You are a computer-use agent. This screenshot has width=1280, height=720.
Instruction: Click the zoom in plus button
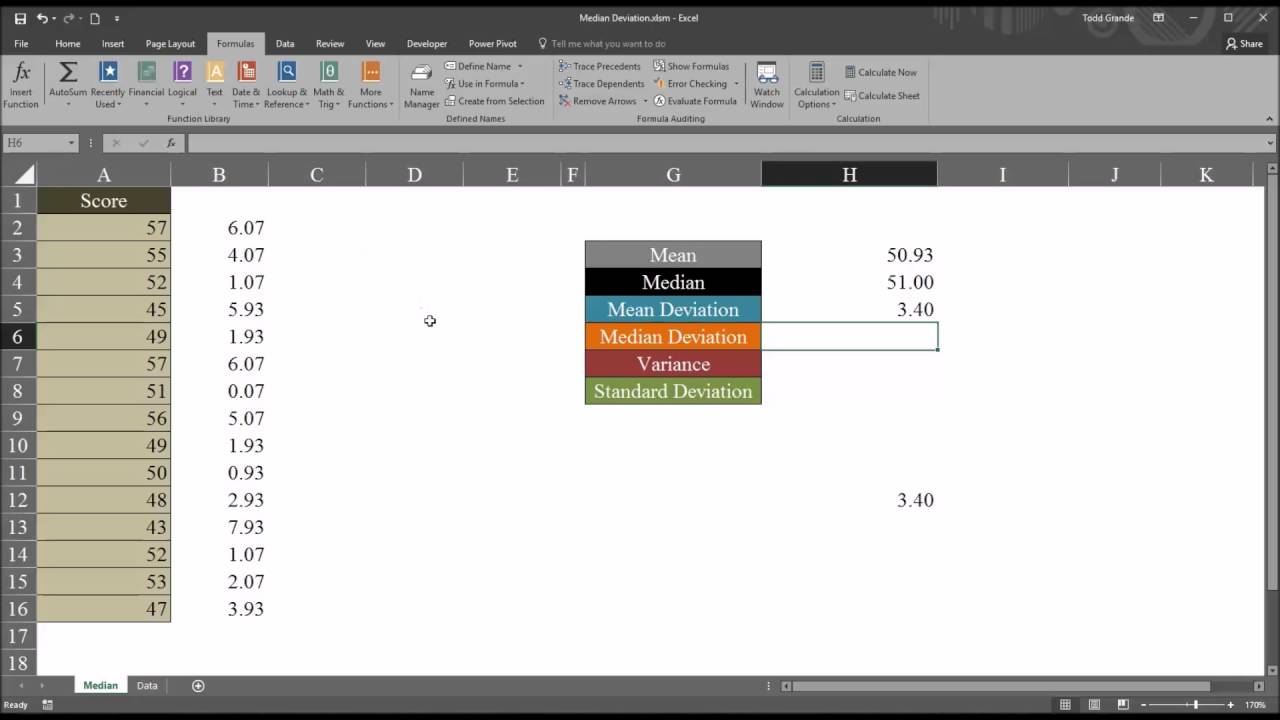1230,705
